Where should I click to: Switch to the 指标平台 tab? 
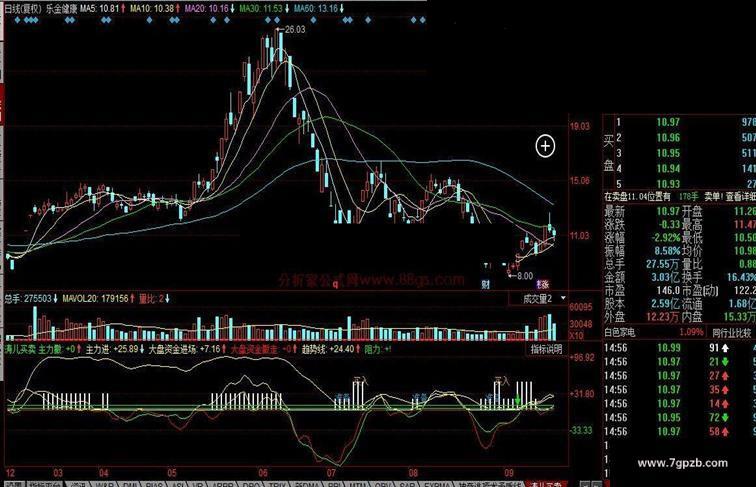click(x=46, y=484)
